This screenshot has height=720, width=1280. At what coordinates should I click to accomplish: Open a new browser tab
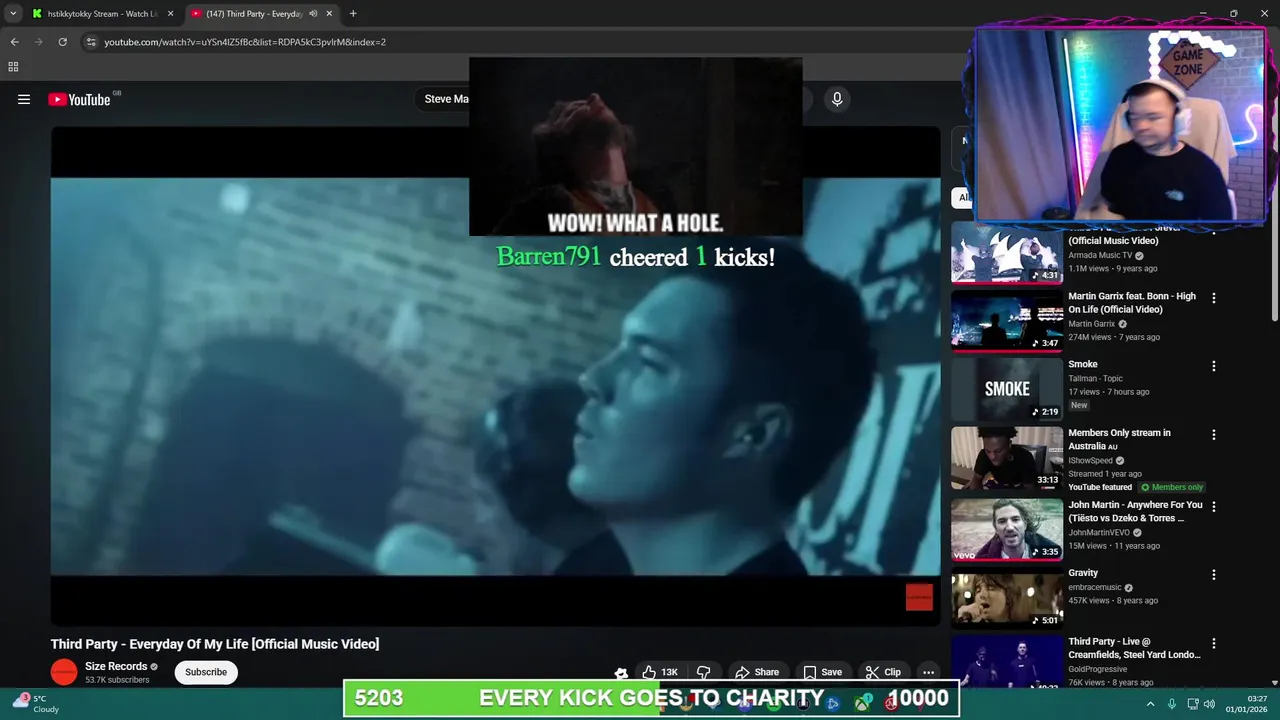(x=353, y=14)
